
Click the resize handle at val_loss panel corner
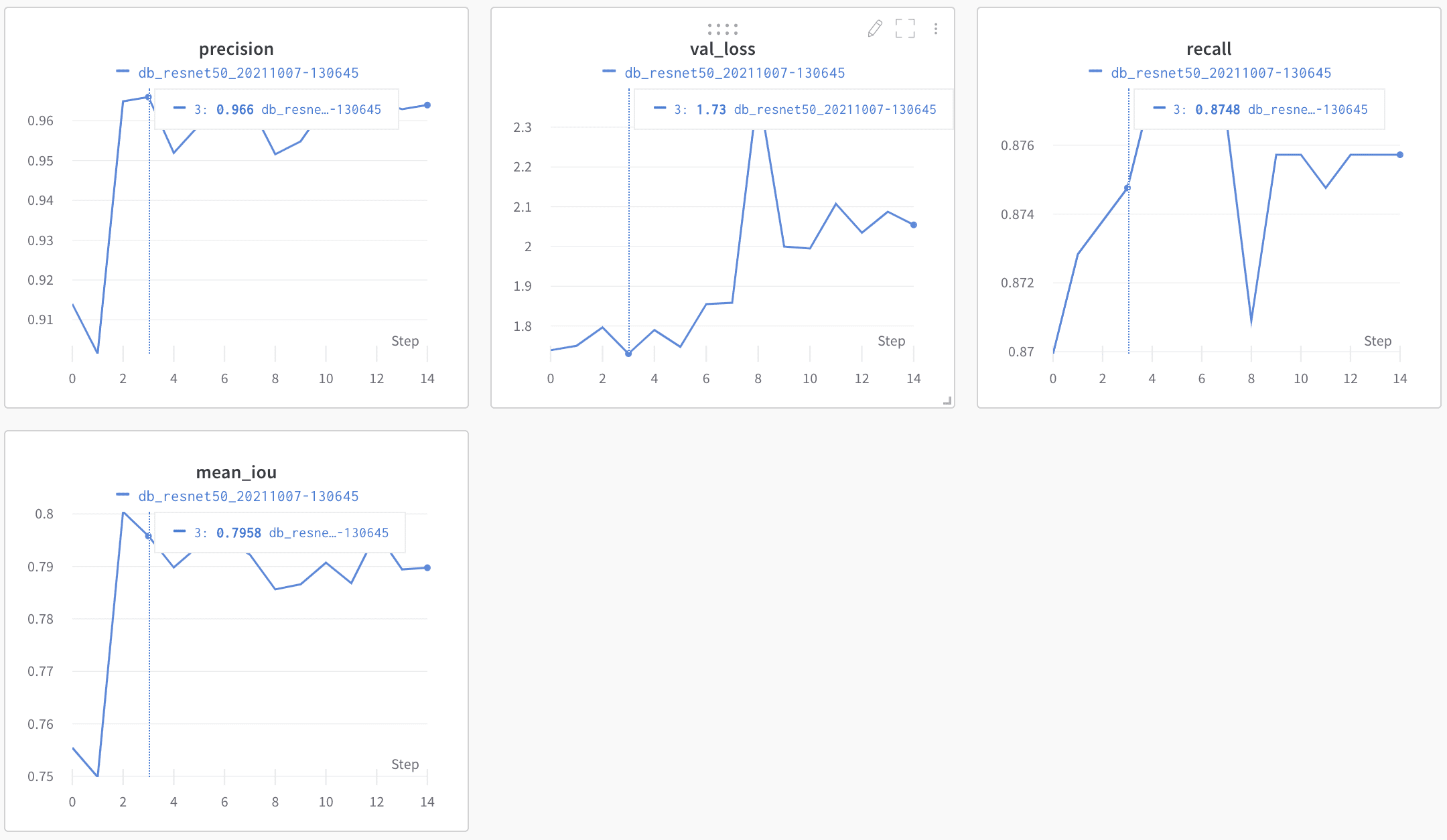click(947, 401)
